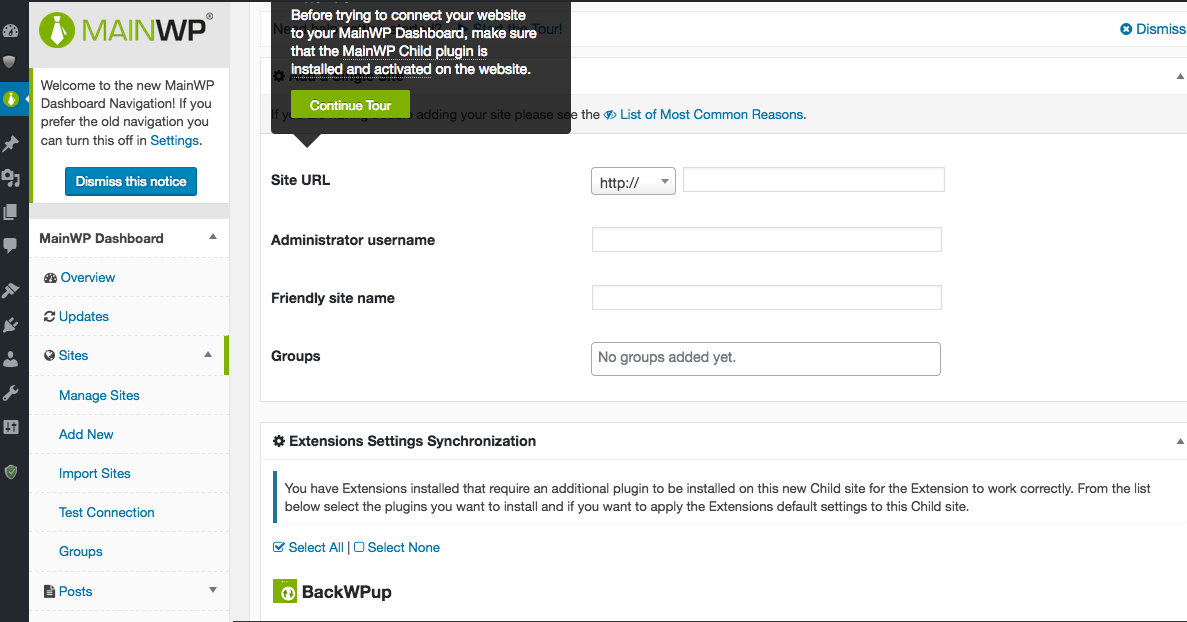This screenshot has height=622, width=1187.
Task: Open the Appearance brush icon in sidebar
Action: tap(11, 290)
